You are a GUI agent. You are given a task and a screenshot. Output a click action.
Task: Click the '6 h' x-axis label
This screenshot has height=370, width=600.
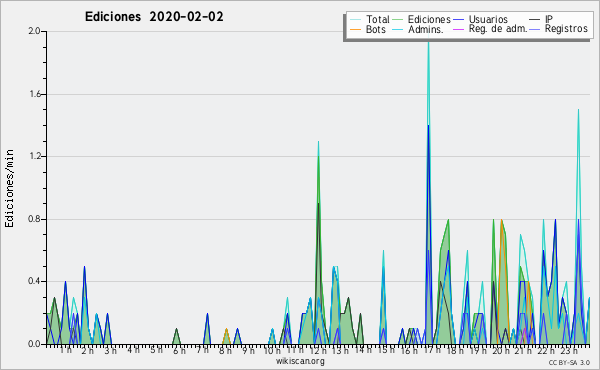[179, 350]
